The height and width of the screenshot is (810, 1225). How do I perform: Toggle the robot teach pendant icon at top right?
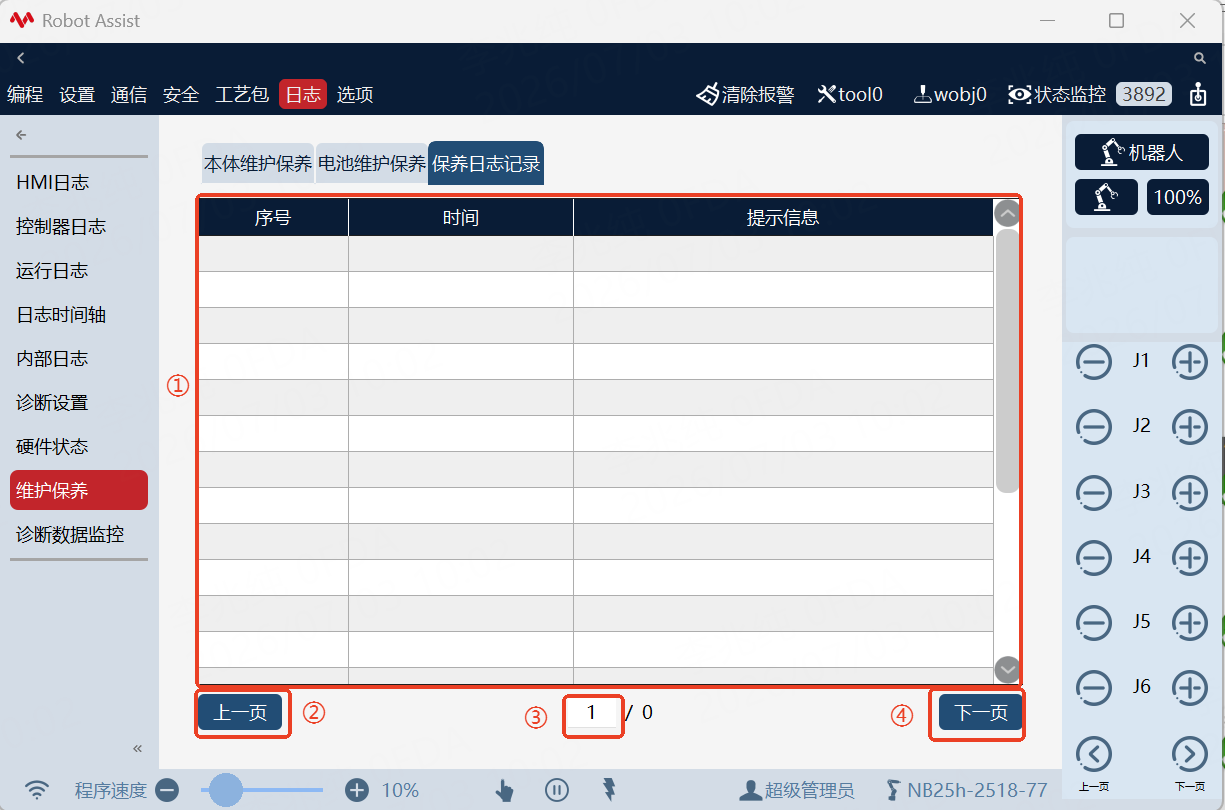[1198, 94]
